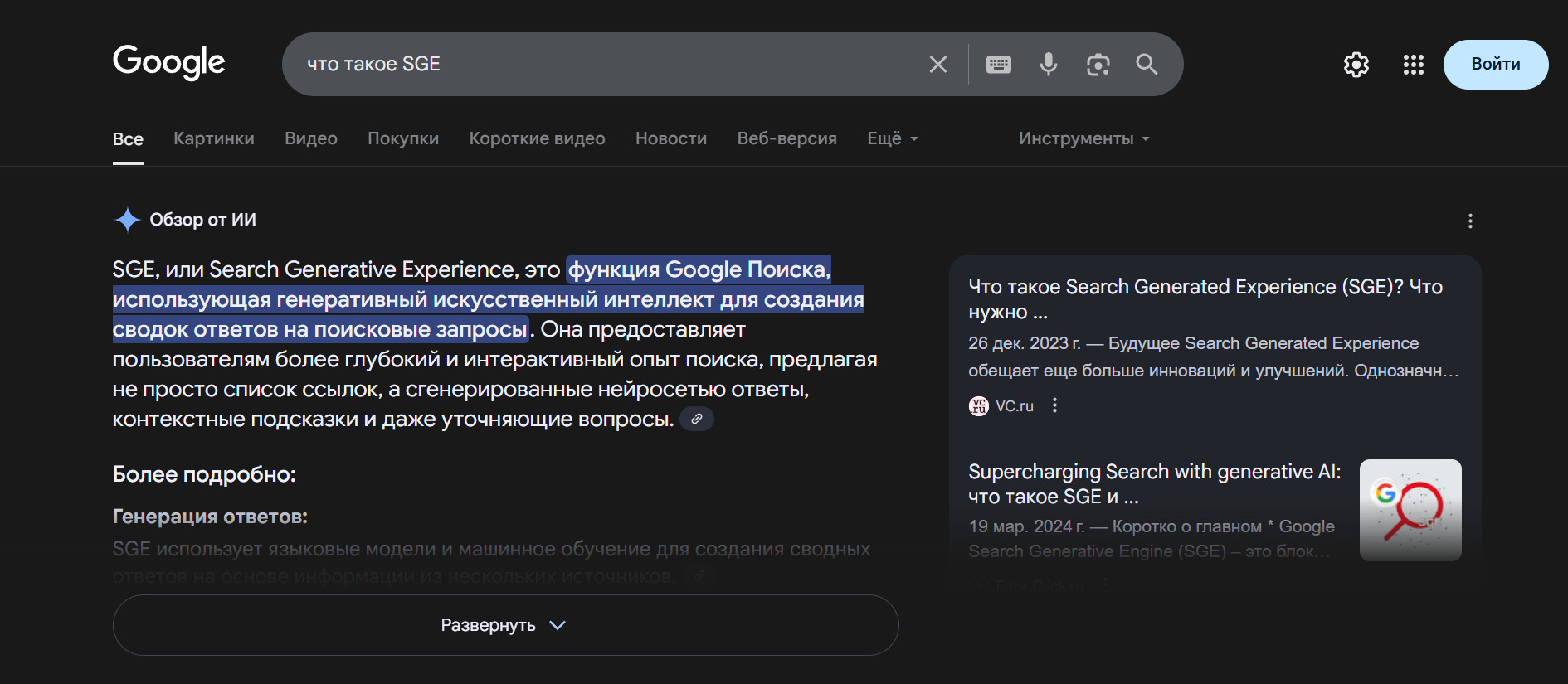This screenshot has height=684, width=1568.
Task: Open 'Supercharging Search with generative AI' result
Action: (1155, 483)
